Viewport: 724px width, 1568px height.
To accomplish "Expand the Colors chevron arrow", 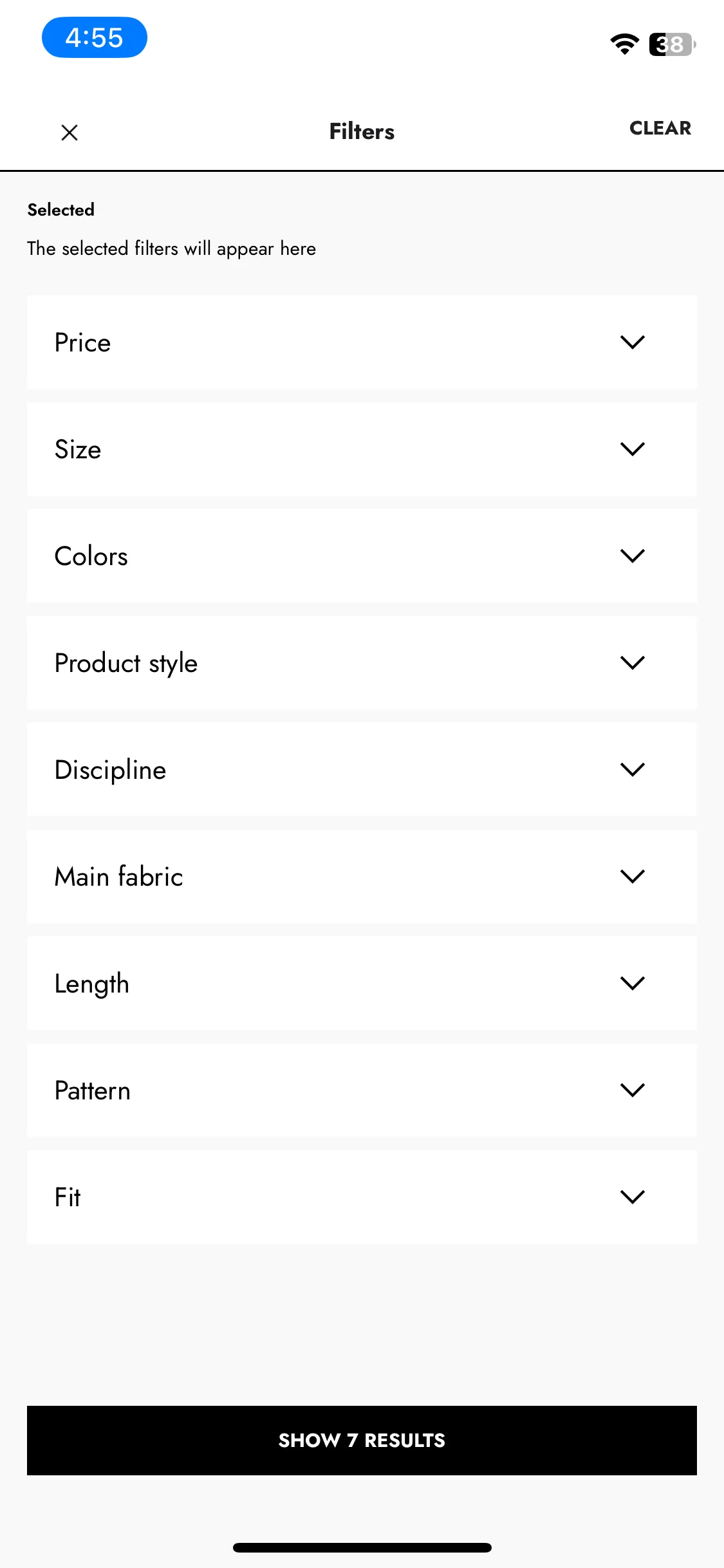I will [x=633, y=555].
